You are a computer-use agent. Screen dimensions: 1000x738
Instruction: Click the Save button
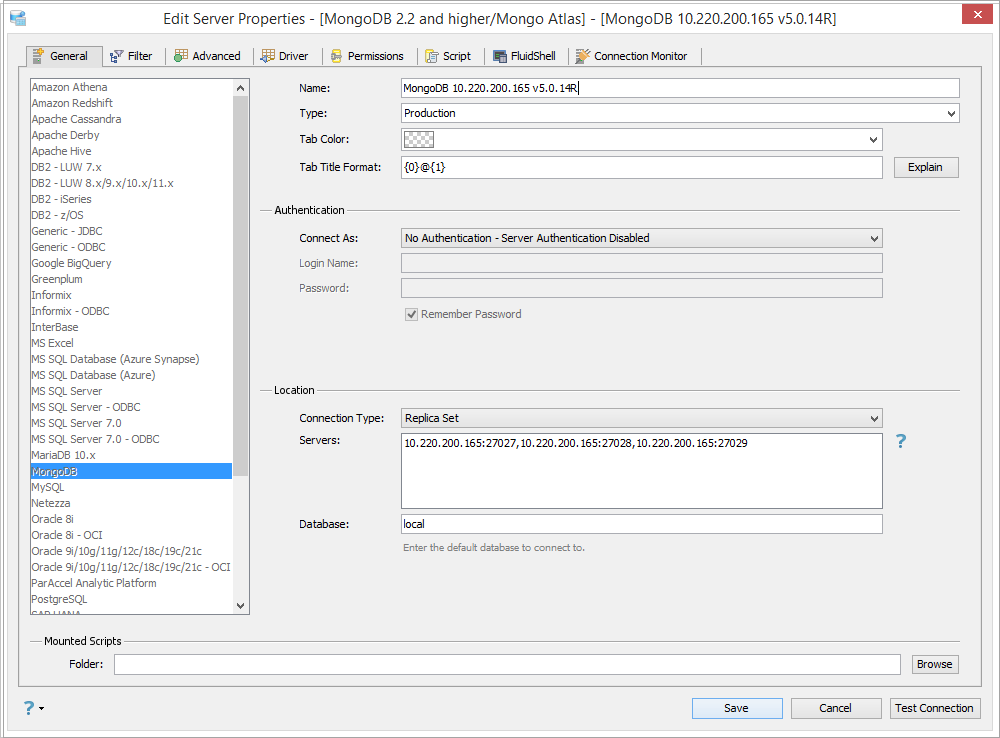click(x=737, y=708)
